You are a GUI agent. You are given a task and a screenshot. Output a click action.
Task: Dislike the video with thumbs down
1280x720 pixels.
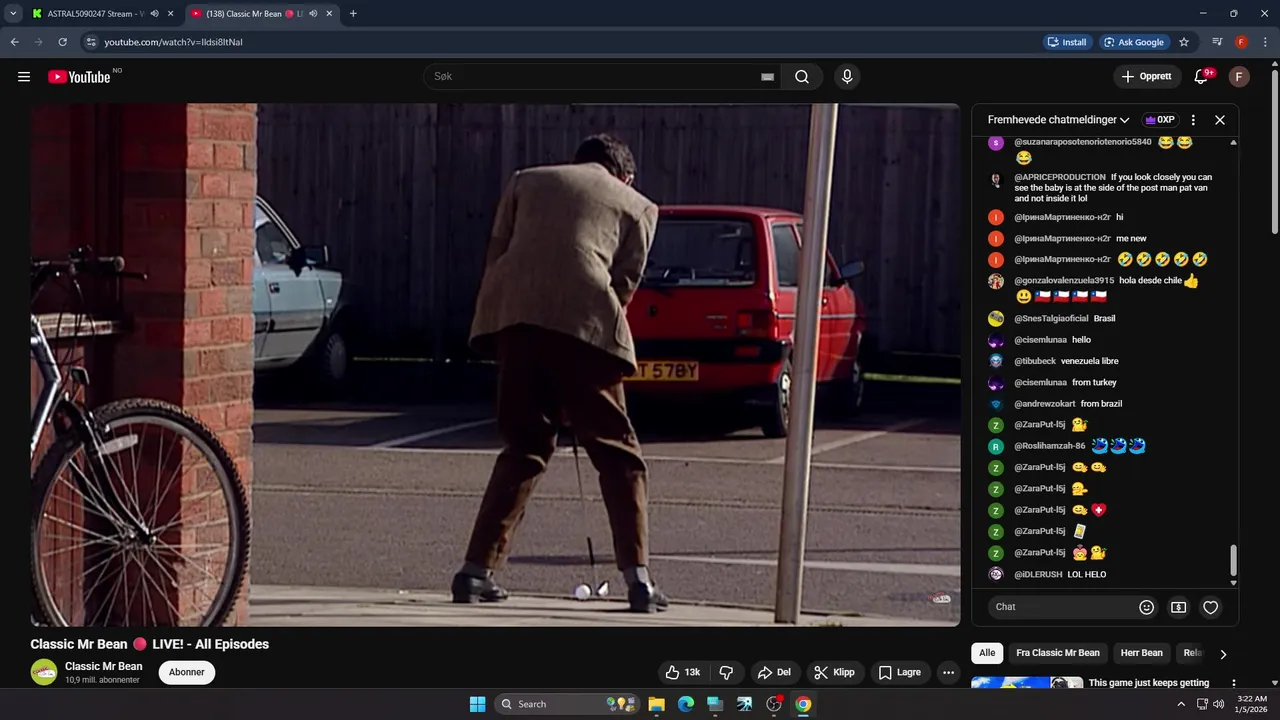click(x=727, y=672)
